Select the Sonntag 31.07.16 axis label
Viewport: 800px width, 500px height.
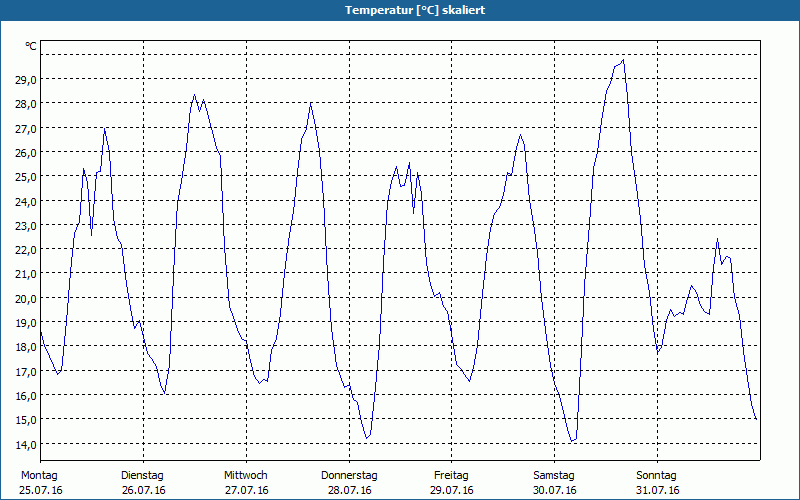point(657,483)
